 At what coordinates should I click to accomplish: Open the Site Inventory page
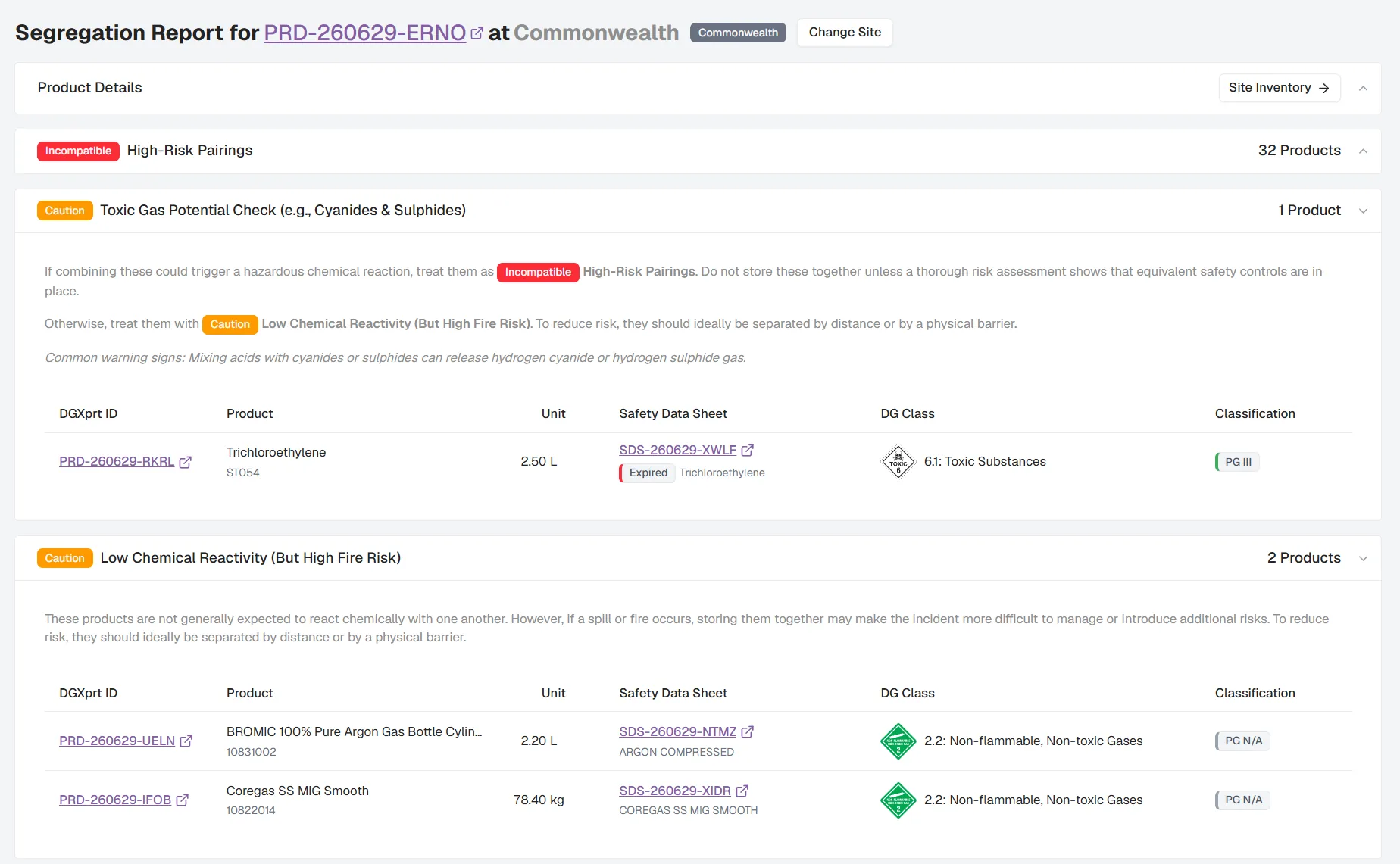pos(1279,88)
